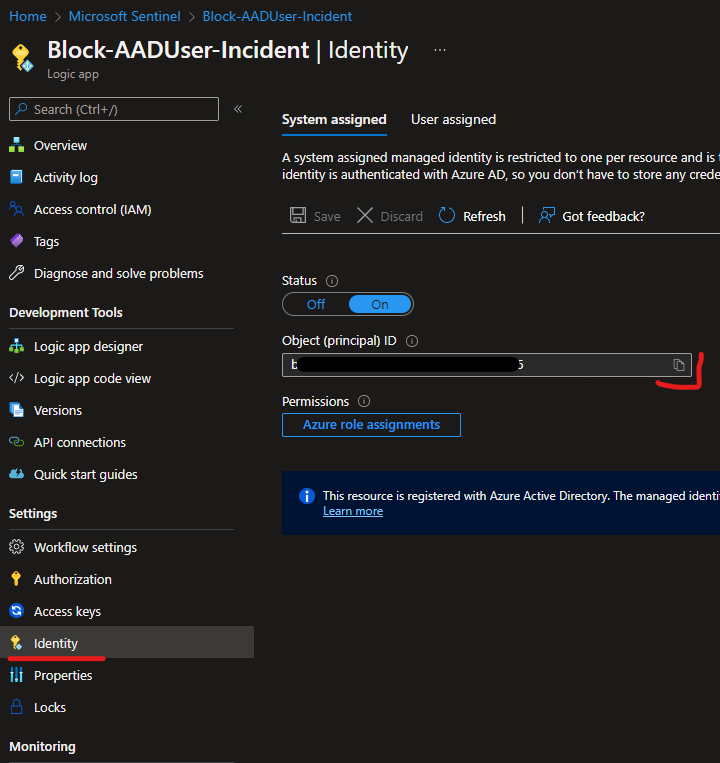Copy the Object (principal) ID to clipboard
This screenshot has height=763, width=720.
pos(679,365)
